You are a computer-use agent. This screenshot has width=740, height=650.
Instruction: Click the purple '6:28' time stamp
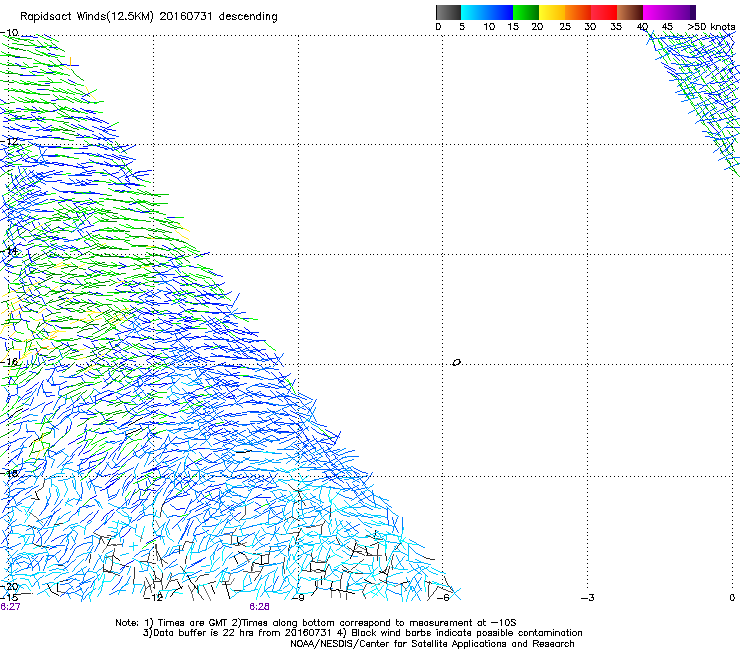260,607
